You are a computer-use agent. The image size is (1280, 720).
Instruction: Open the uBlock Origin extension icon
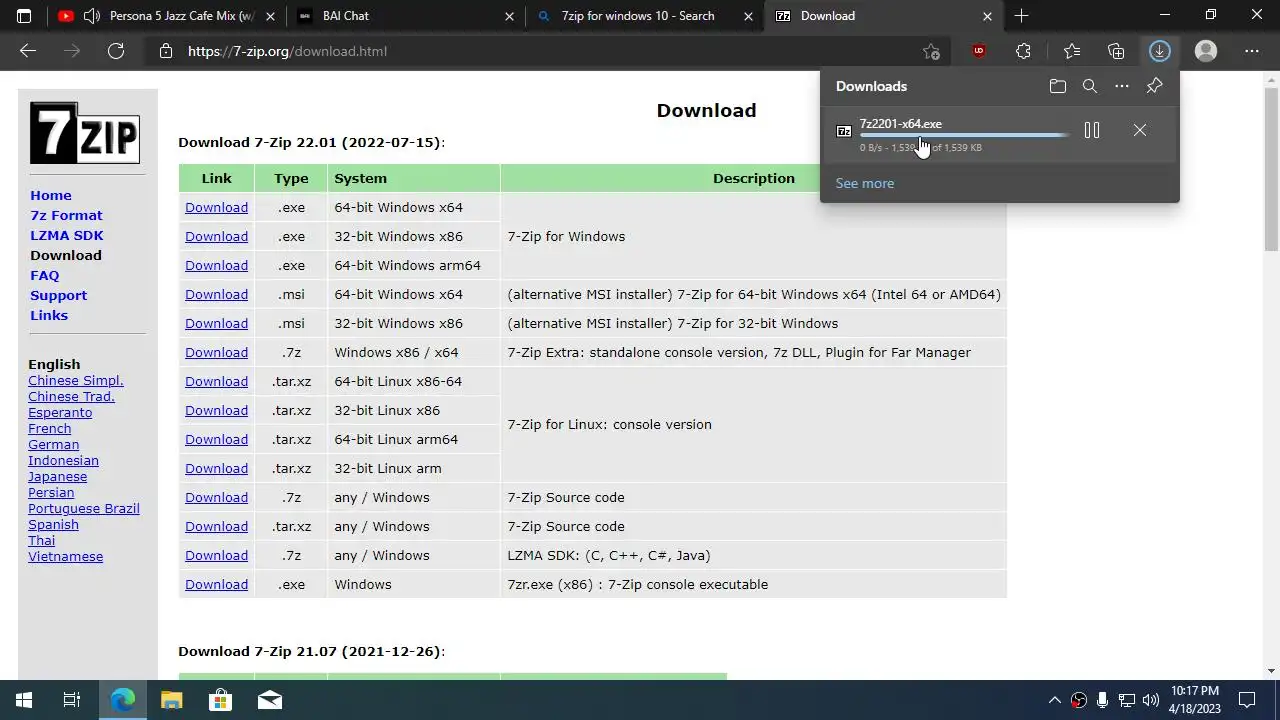[x=978, y=51]
